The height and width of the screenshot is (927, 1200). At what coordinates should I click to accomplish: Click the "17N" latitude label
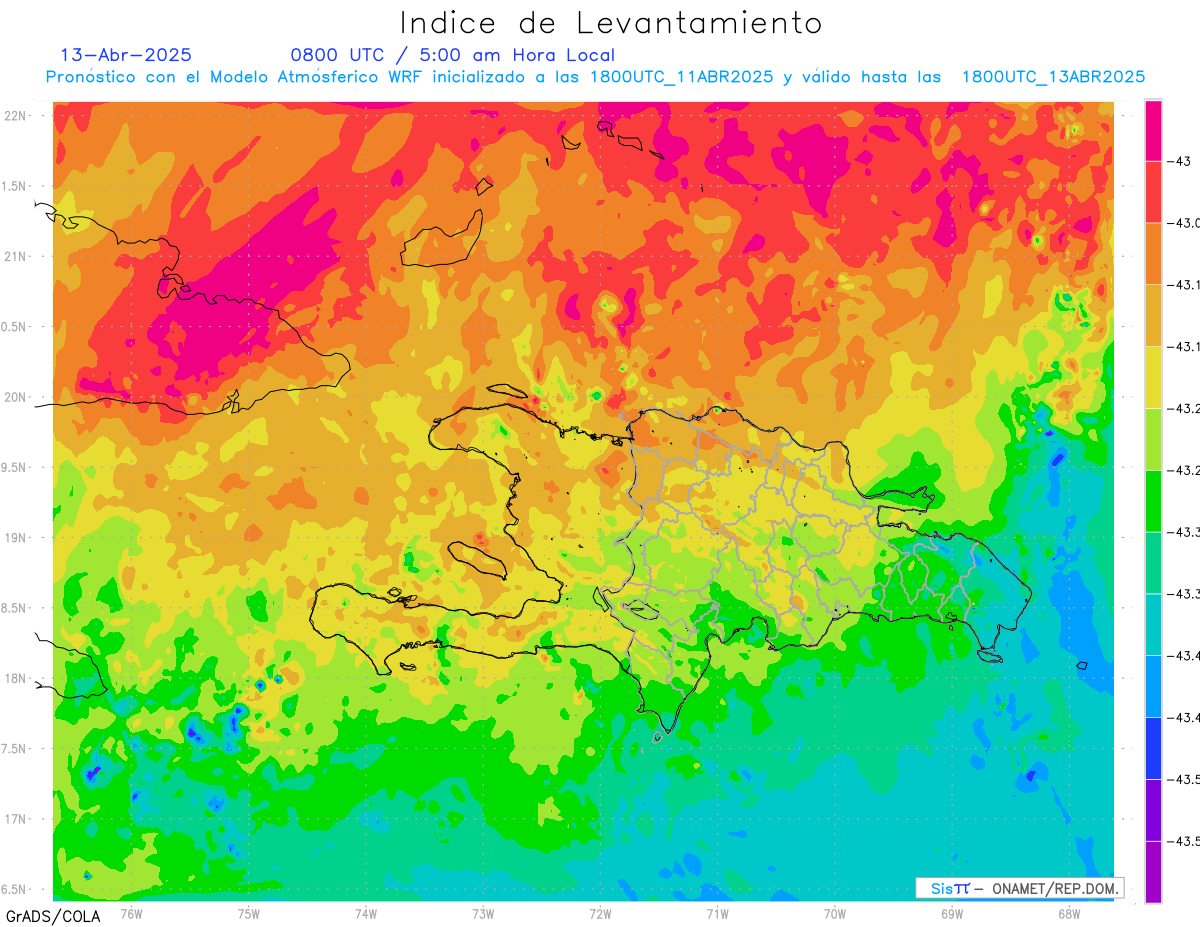(x=17, y=819)
